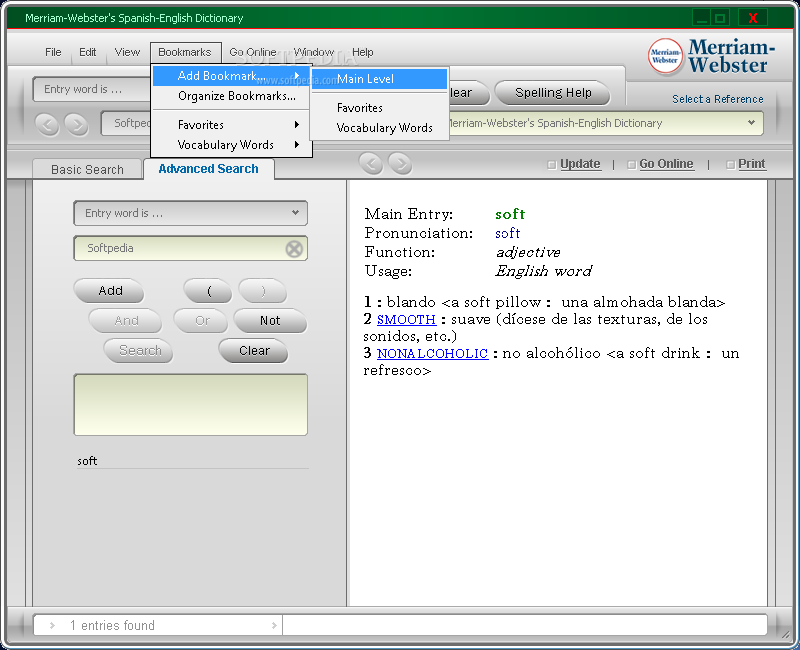
Task: Go forward with top toolbar right arrow
Action: (77, 124)
